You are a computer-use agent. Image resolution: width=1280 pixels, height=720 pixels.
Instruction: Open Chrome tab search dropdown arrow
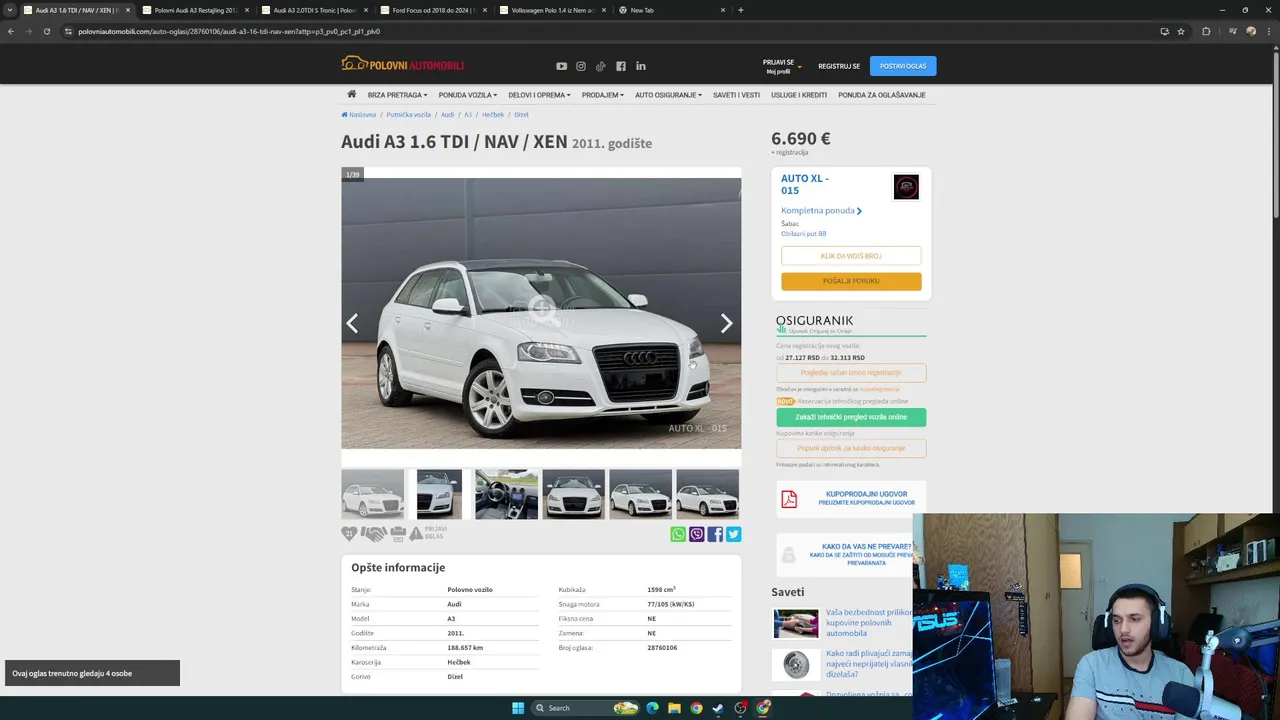10,10
